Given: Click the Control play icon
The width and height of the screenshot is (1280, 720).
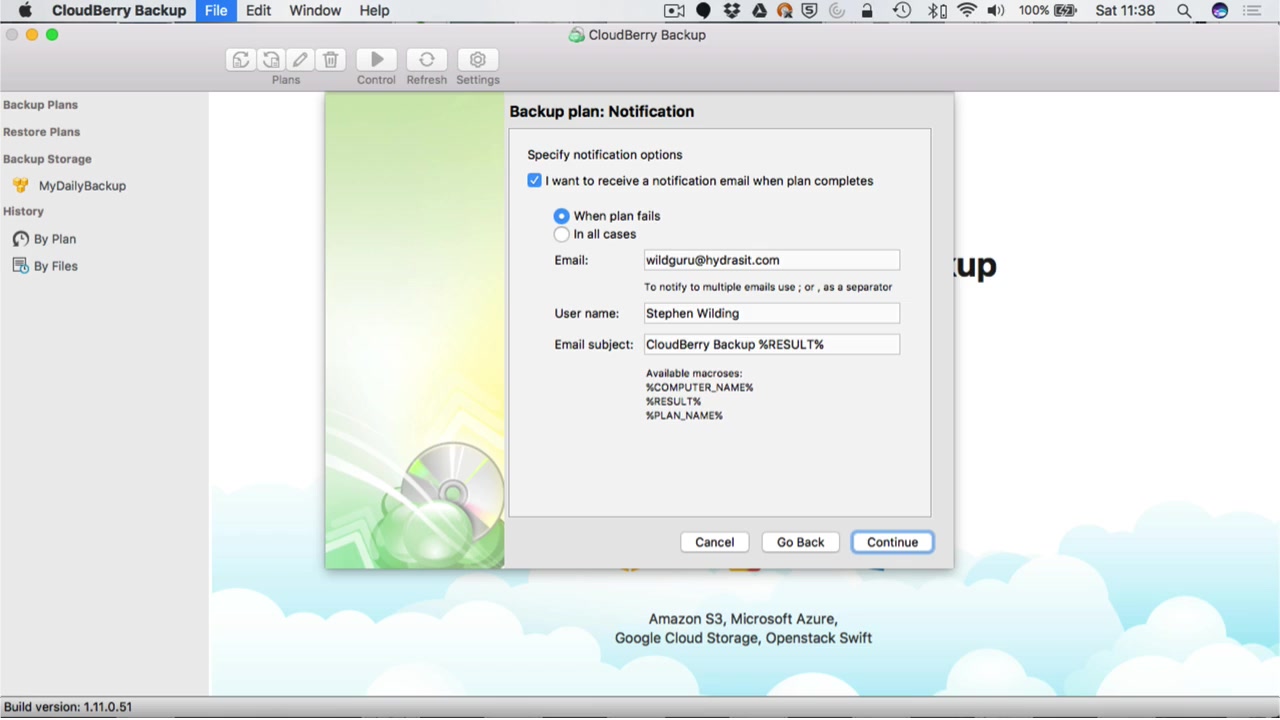Looking at the screenshot, I should (377, 60).
